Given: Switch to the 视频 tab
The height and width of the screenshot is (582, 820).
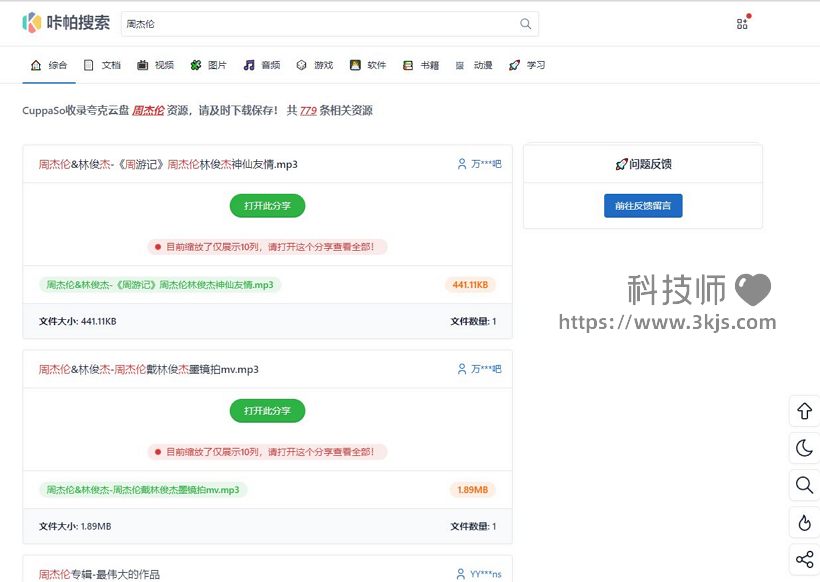Looking at the screenshot, I should point(155,65).
